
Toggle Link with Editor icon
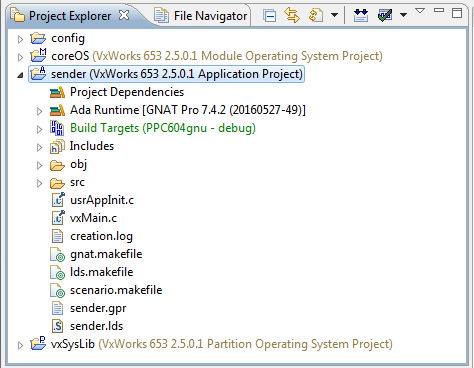pos(292,15)
